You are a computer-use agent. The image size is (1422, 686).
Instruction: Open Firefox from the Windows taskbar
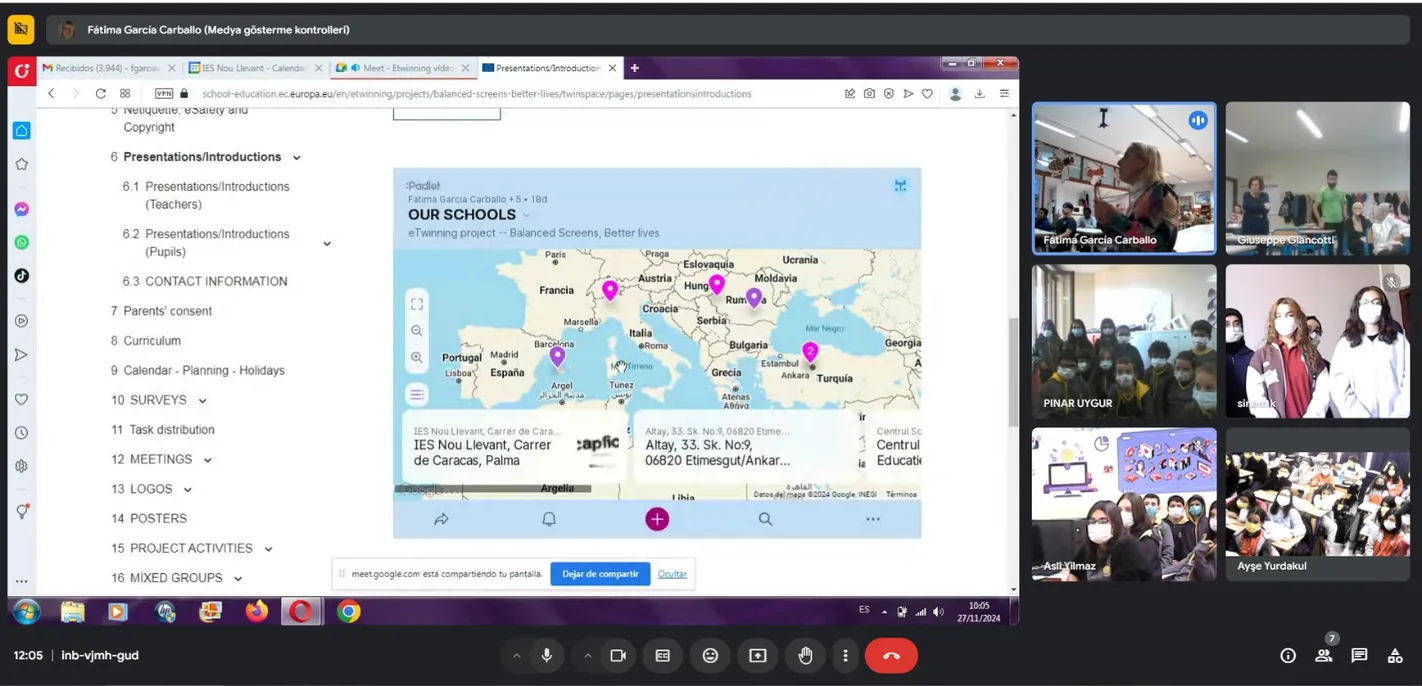[257, 611]
